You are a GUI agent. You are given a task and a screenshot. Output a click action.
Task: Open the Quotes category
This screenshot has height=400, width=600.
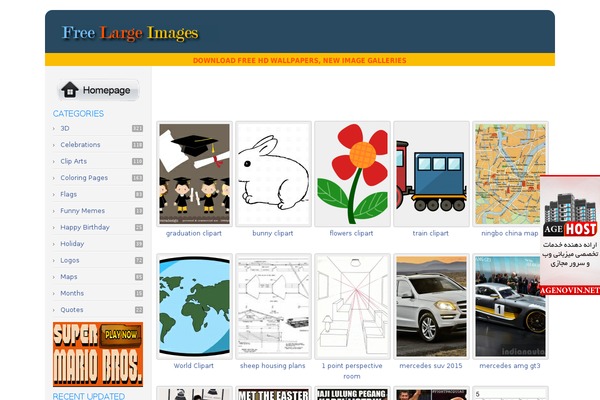[x=72, y=310]
